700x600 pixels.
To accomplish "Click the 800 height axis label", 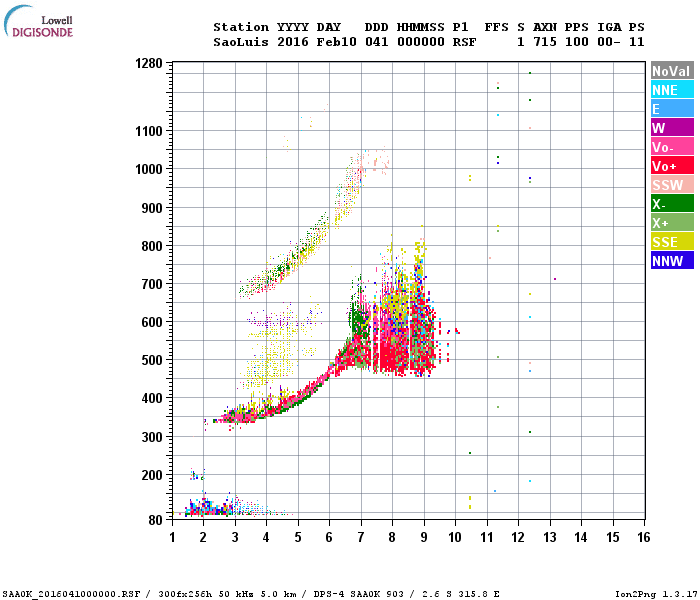I will pos(152,246).
